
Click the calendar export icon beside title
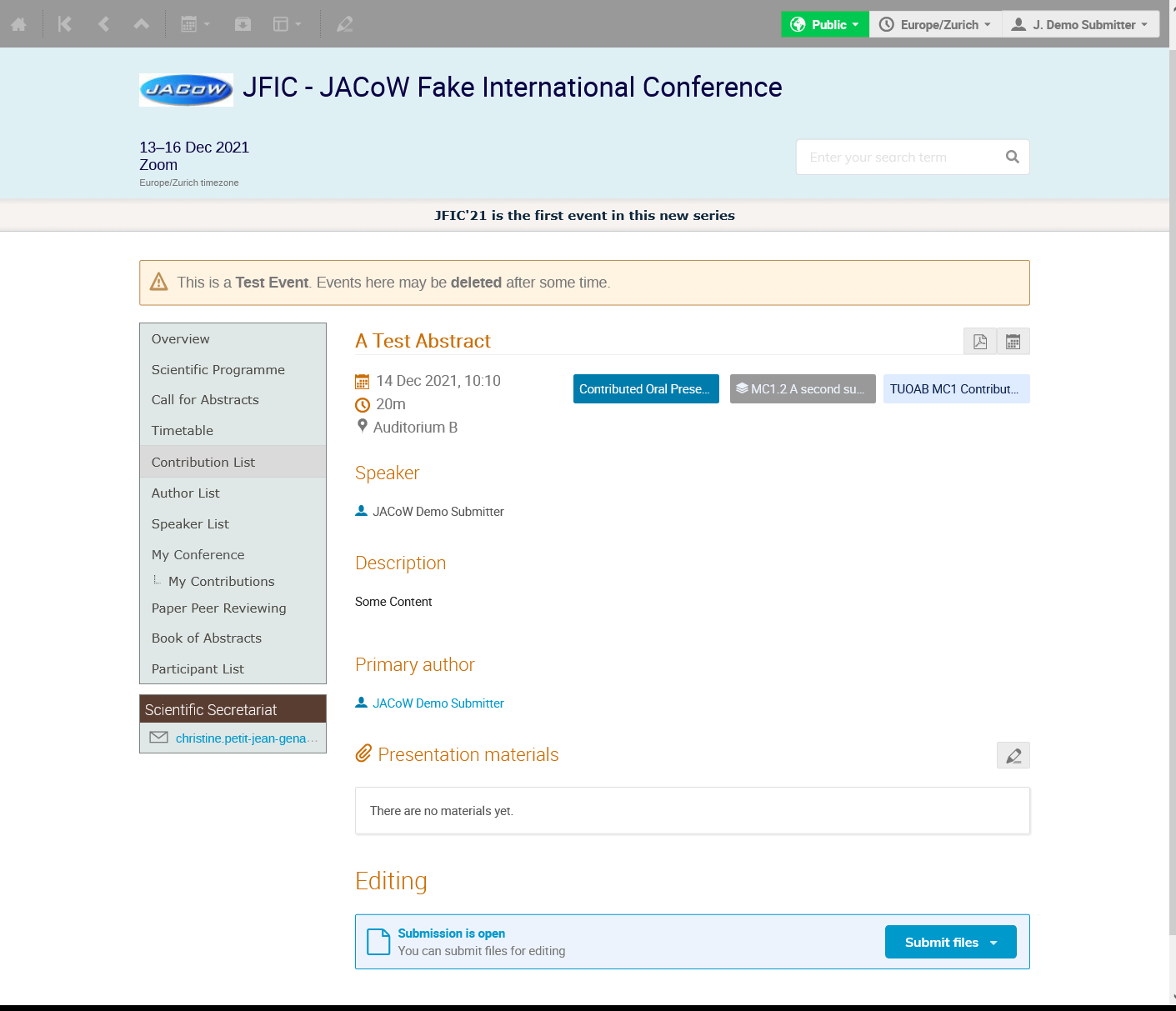(x=1013, y=342)
